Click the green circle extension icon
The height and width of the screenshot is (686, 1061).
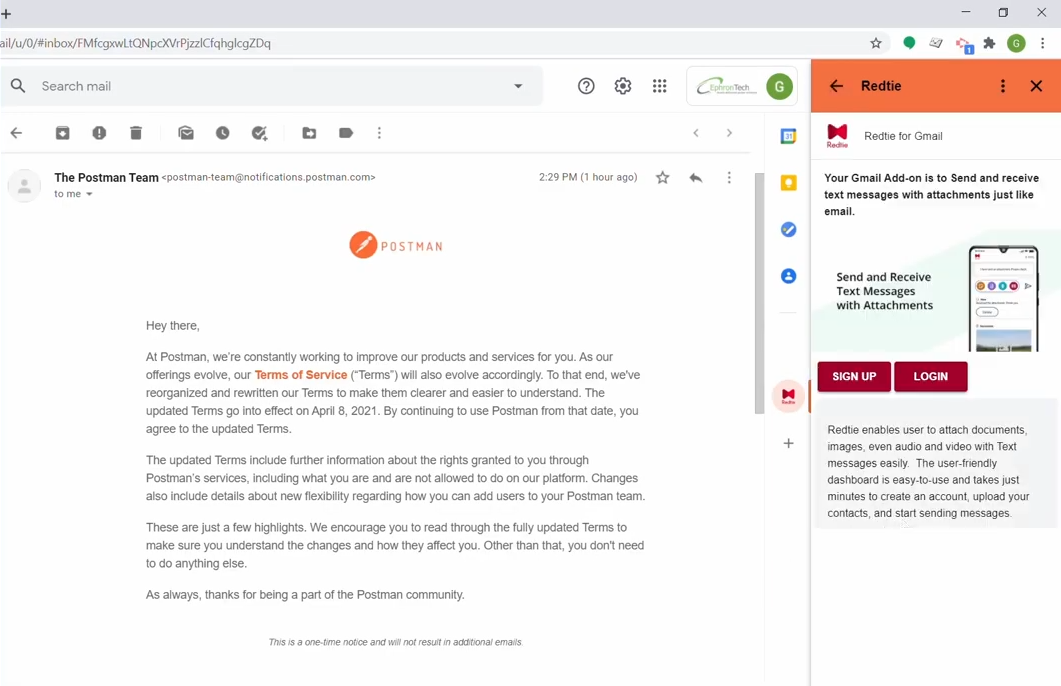point(909,43)
